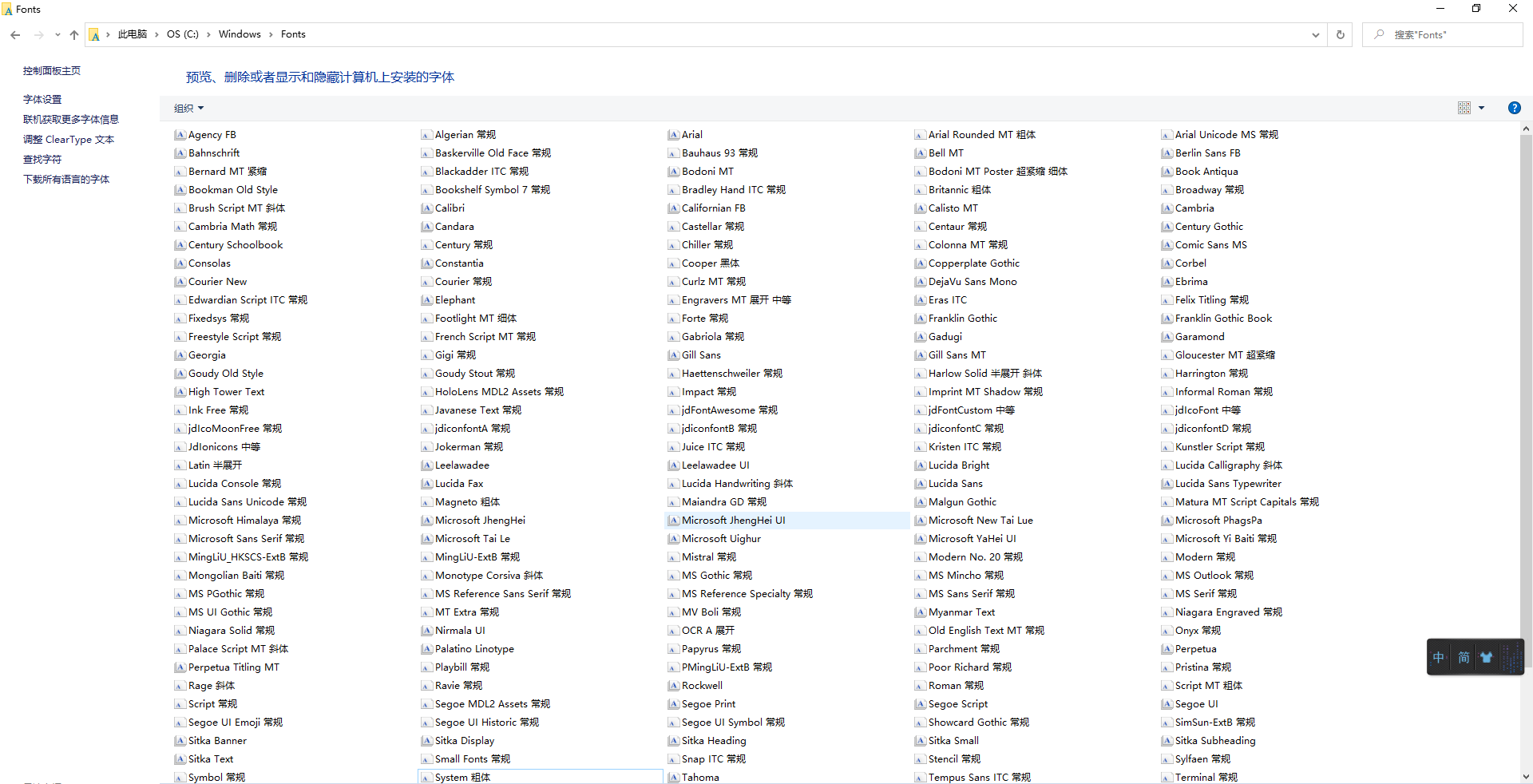This screenshot has height=784, width=1533.
Task: Click vertical scrollbar up arrow
Action: (x=1526, y=129)
